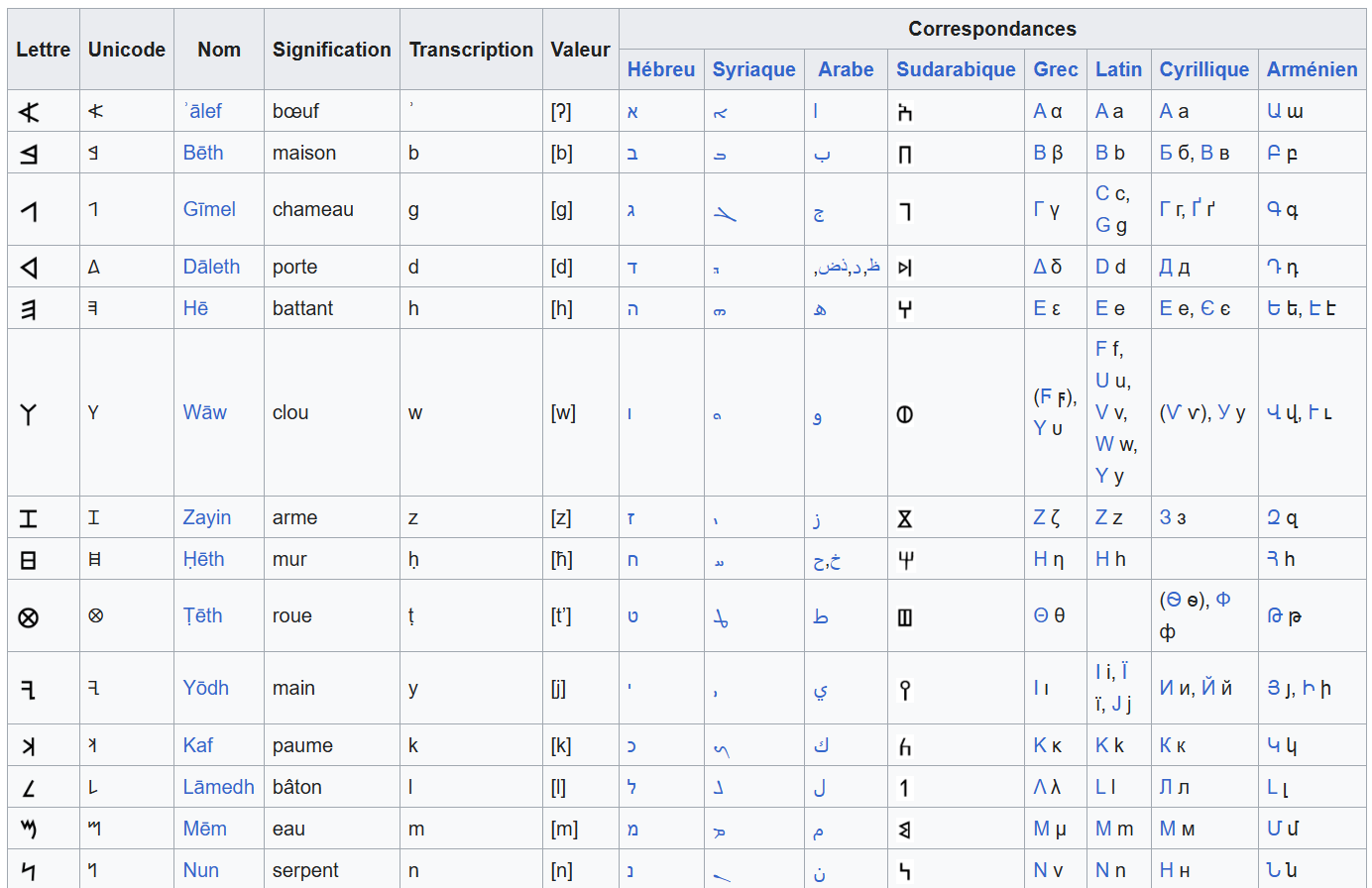
Task: Open the Lāmedh link
Action: 218,787
